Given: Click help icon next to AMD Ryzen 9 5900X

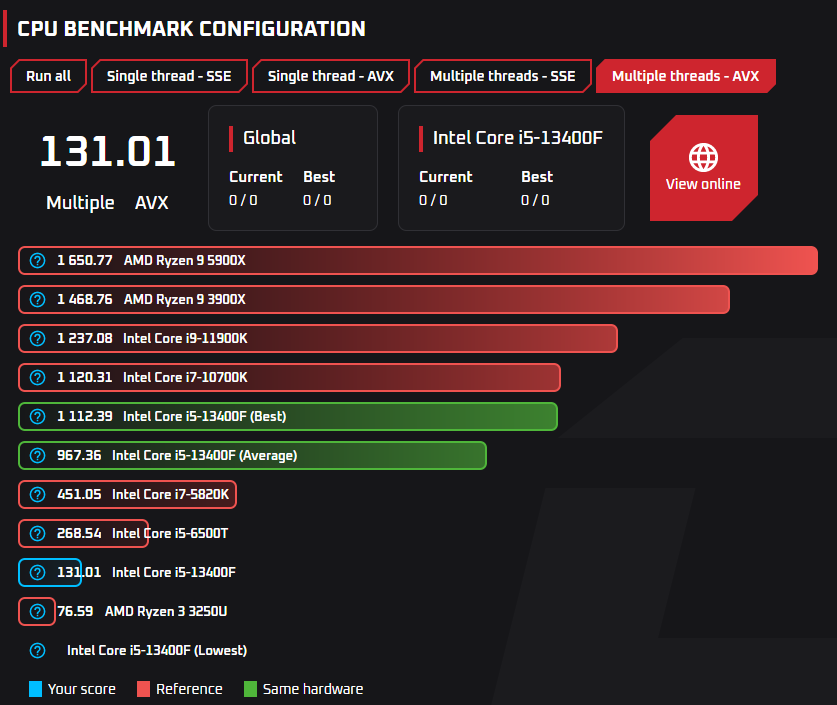Looking at the screenshot, I should tap(37, 260).
